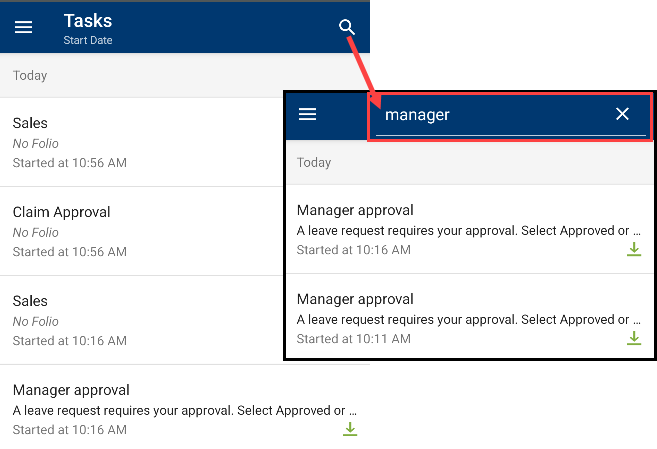
Task: Open the Manager approval result started 10:11 AM
Action: point(469,317)
